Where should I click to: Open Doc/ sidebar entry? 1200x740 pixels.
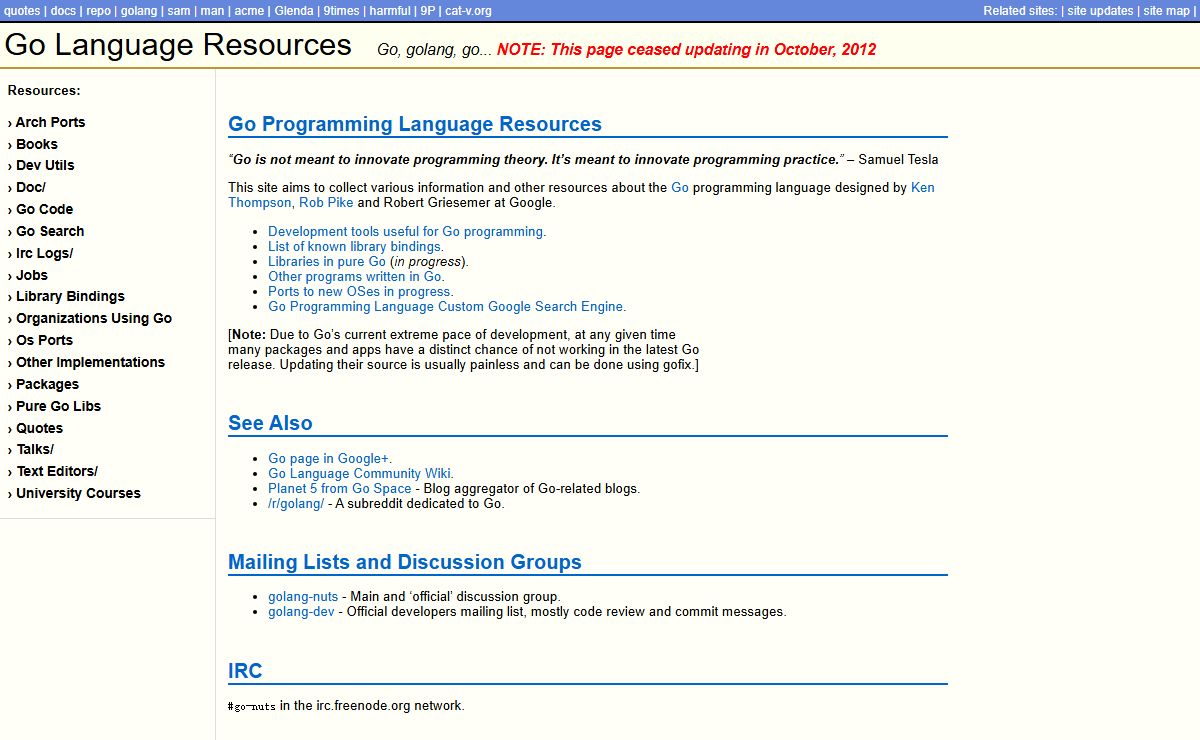[30, 187]
